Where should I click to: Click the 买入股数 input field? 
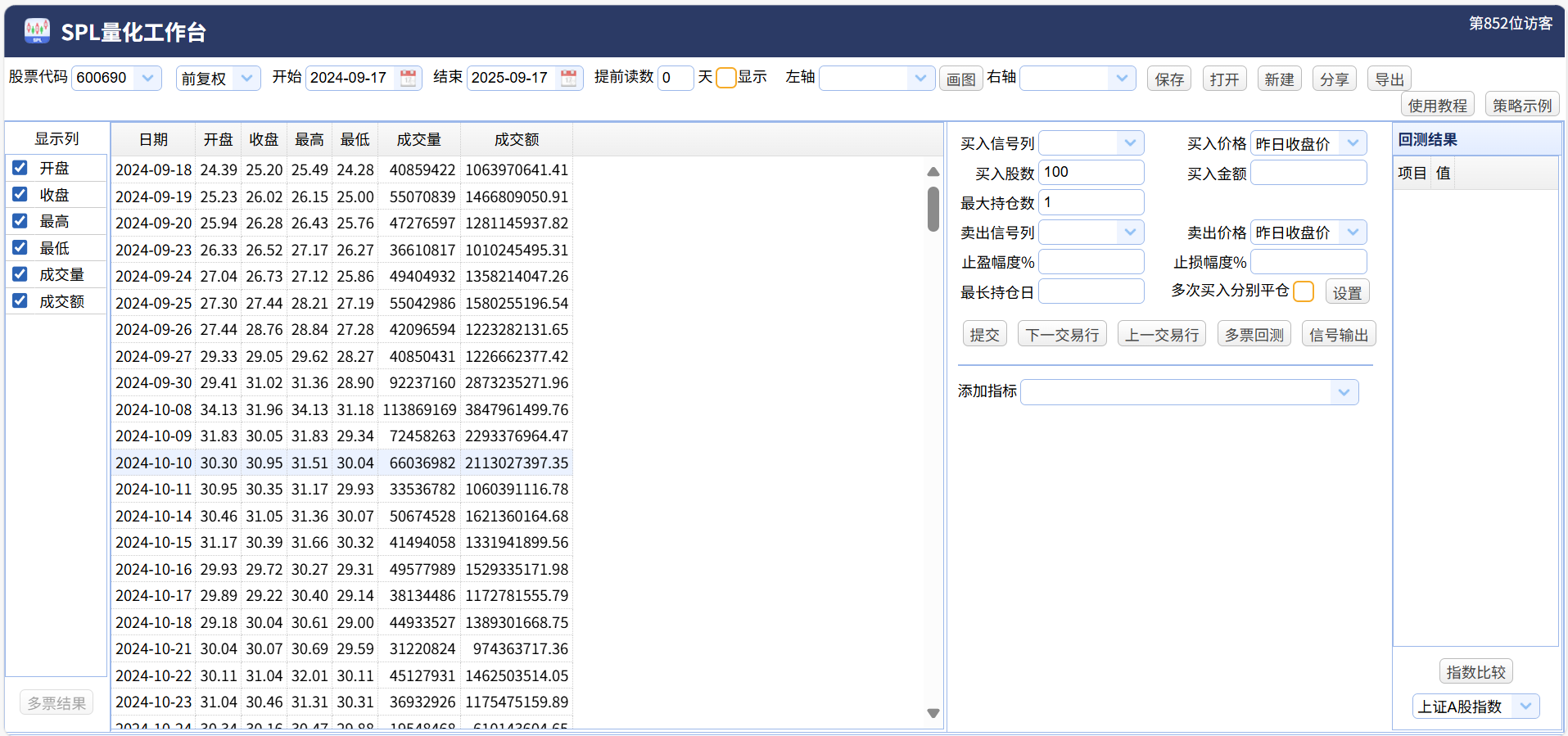tap(1091, 173)
